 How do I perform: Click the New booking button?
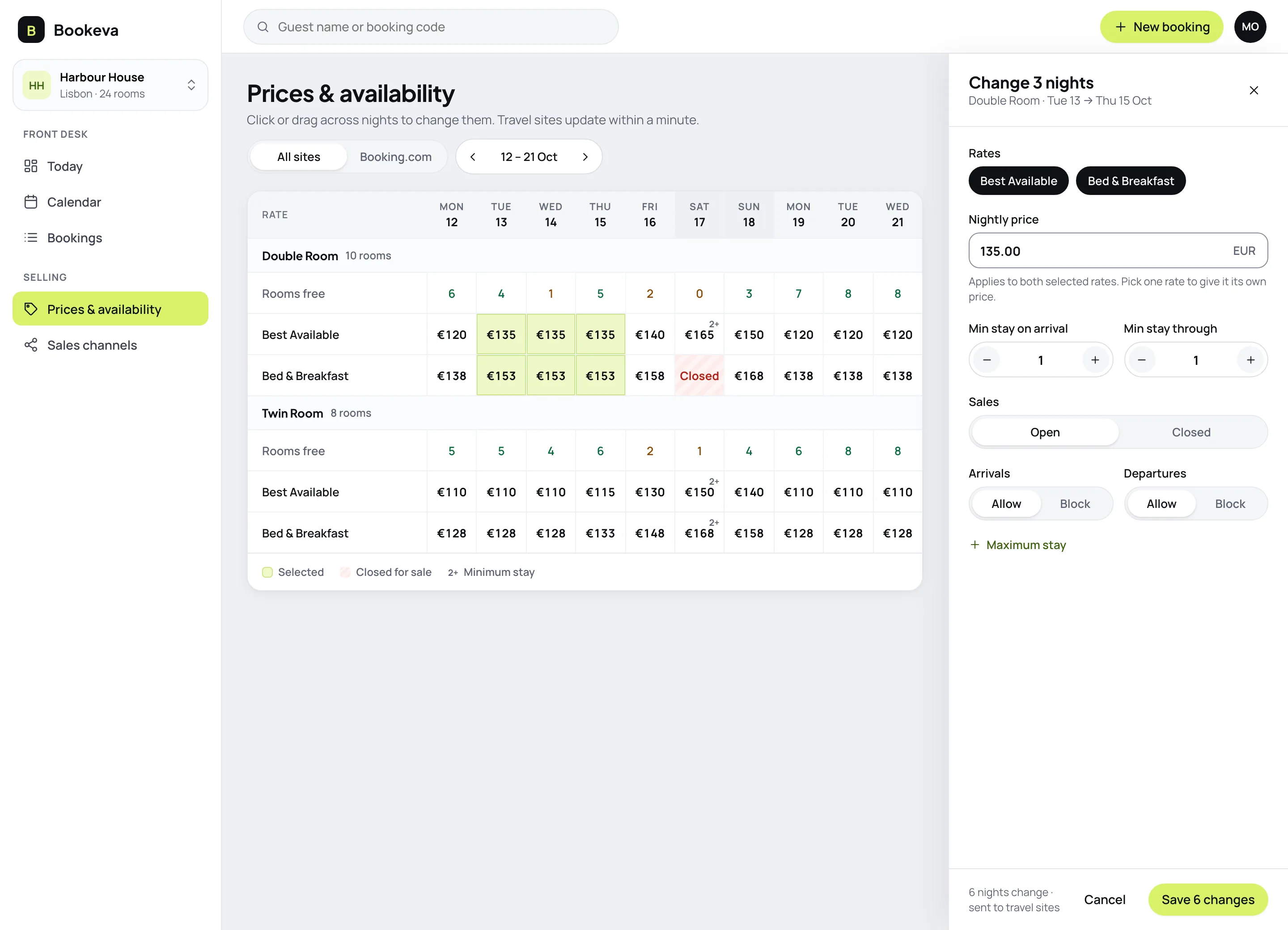(1161, 27)
